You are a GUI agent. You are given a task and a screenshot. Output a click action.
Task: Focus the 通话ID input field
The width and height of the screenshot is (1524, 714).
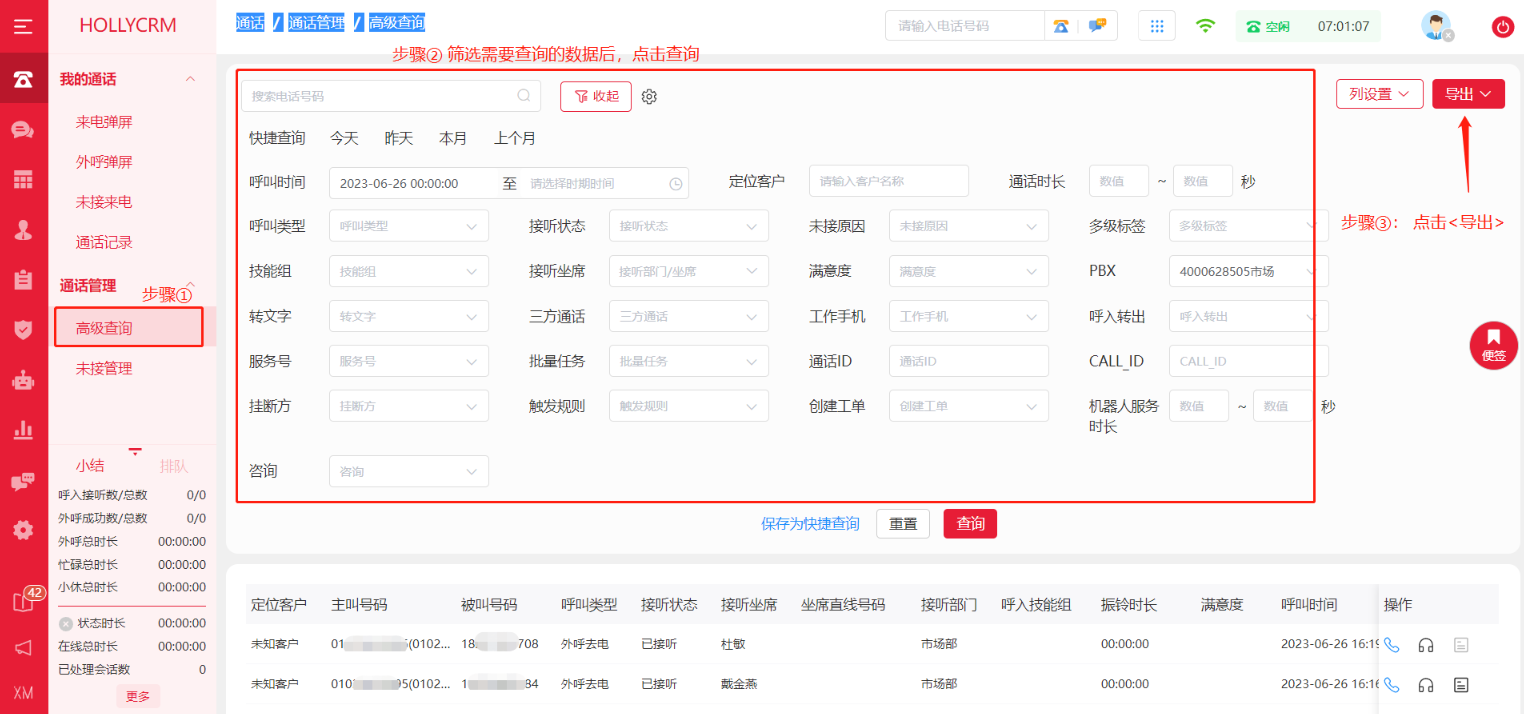click(969, 361)
